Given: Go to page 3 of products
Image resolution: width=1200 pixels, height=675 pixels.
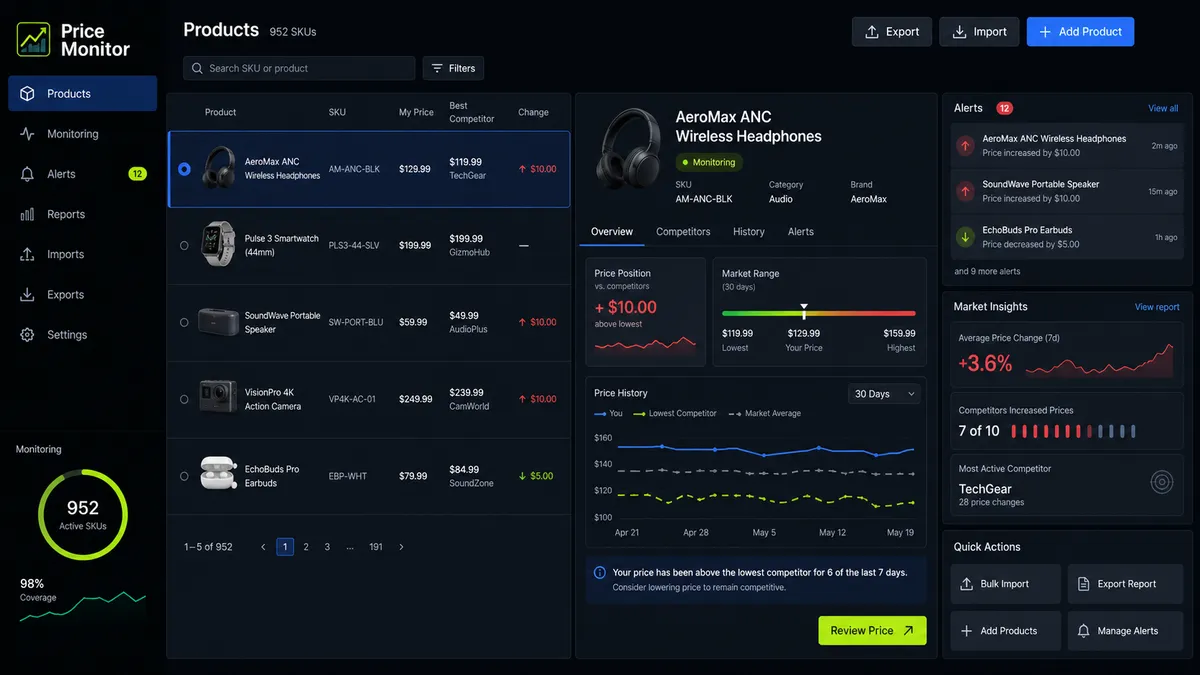Looking at the screenshot, I should [327, 547].
